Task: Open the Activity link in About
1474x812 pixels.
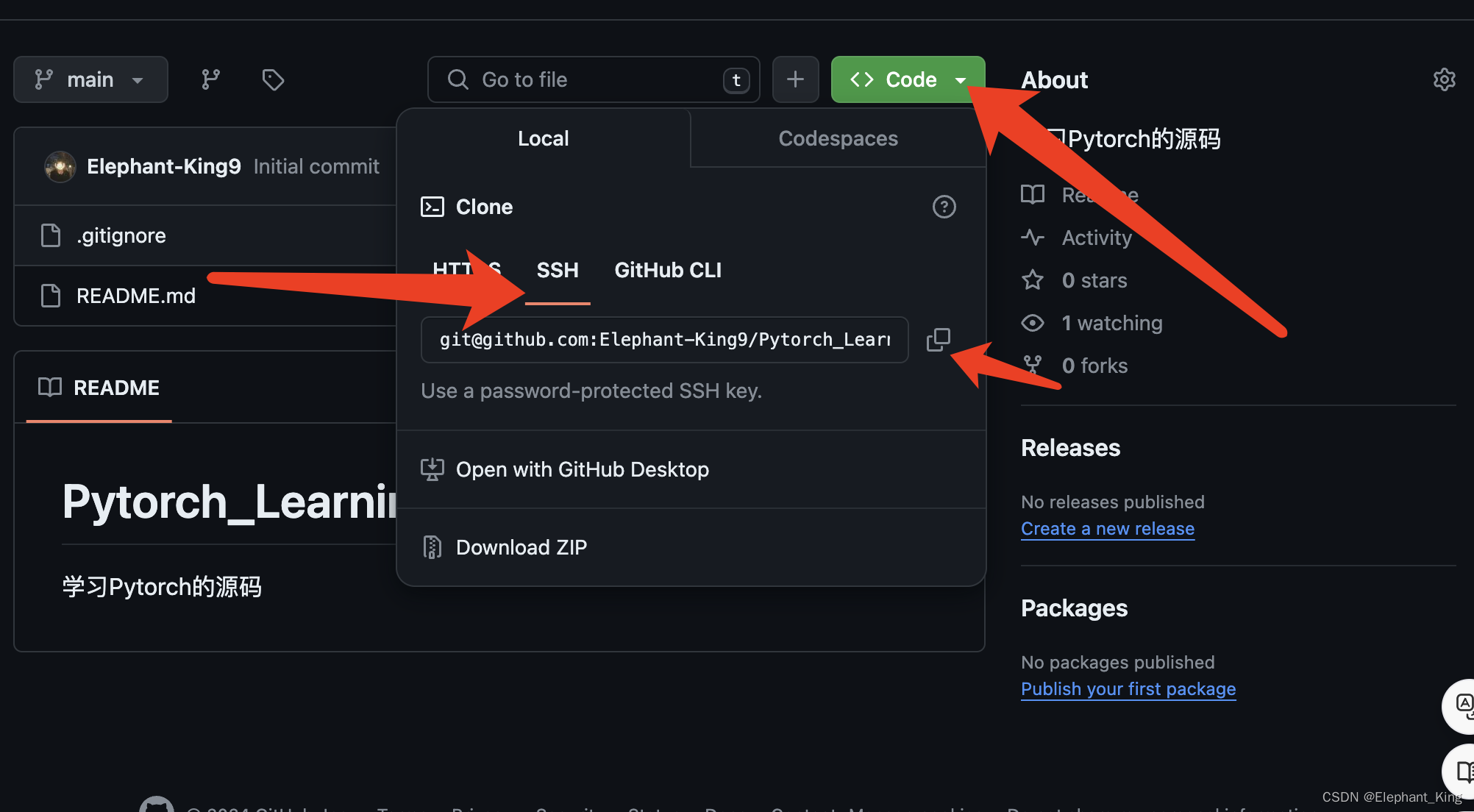Action: click(x=1097, y=238)
